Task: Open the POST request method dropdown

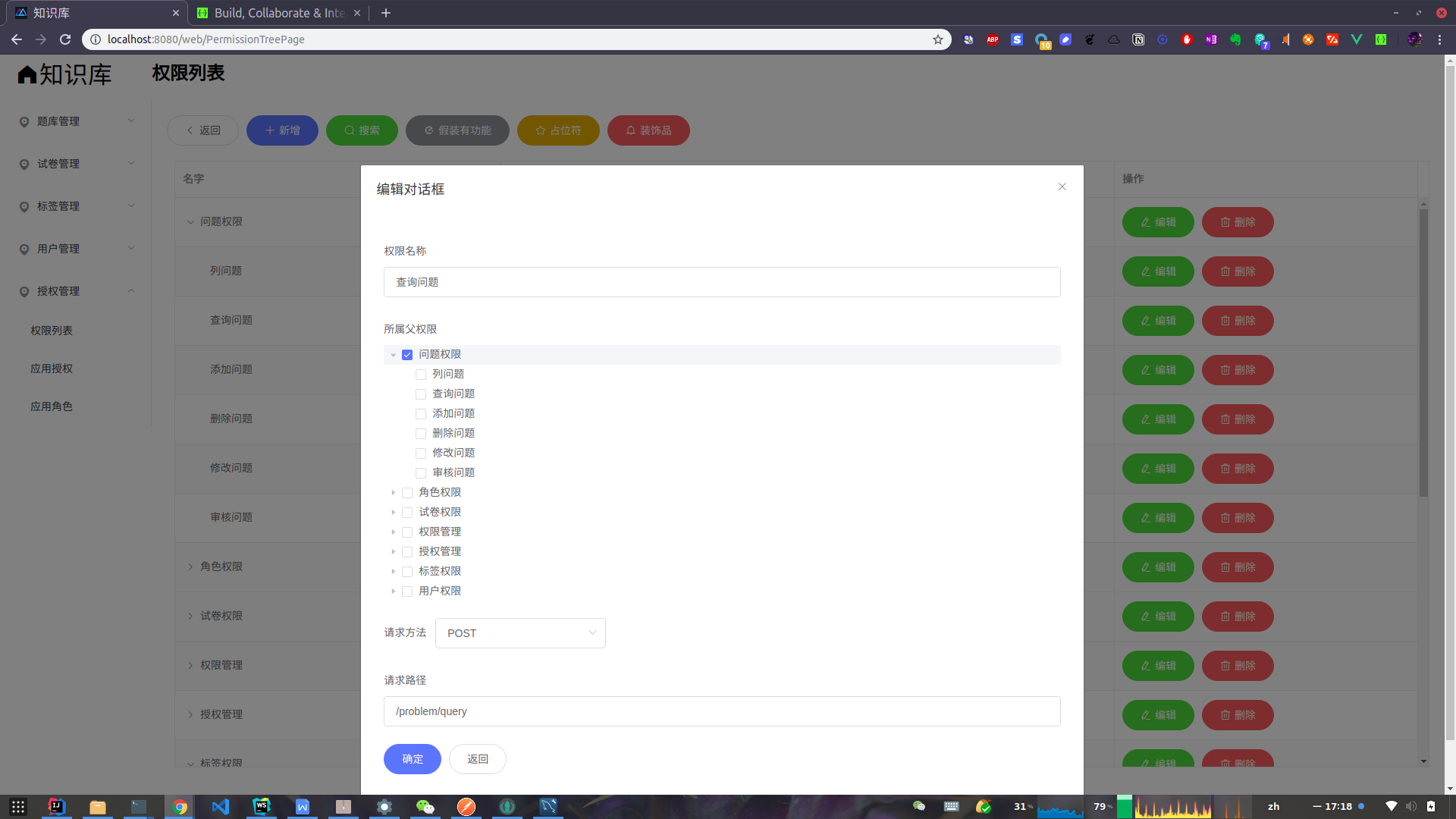Action: 520,633
